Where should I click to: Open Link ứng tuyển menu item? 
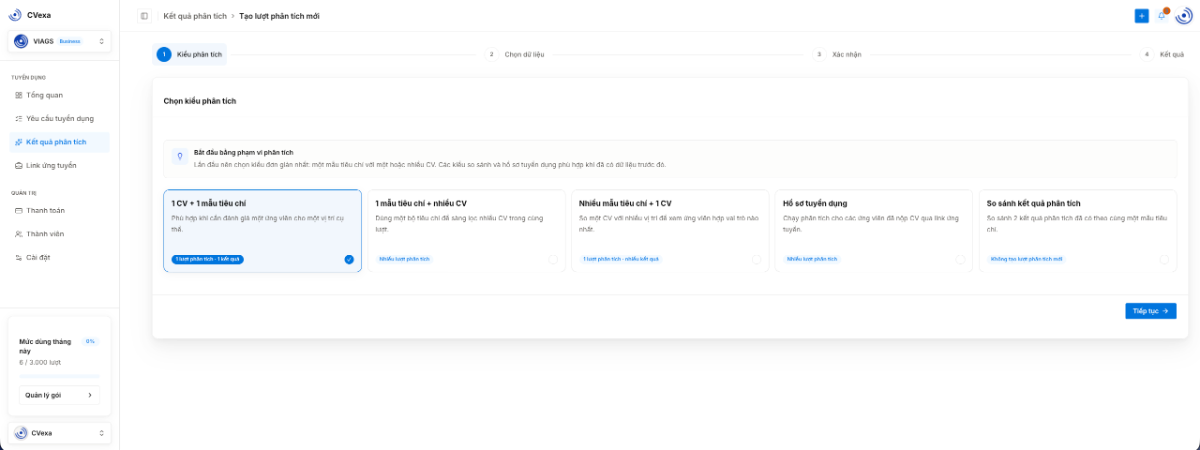point(60,165)
